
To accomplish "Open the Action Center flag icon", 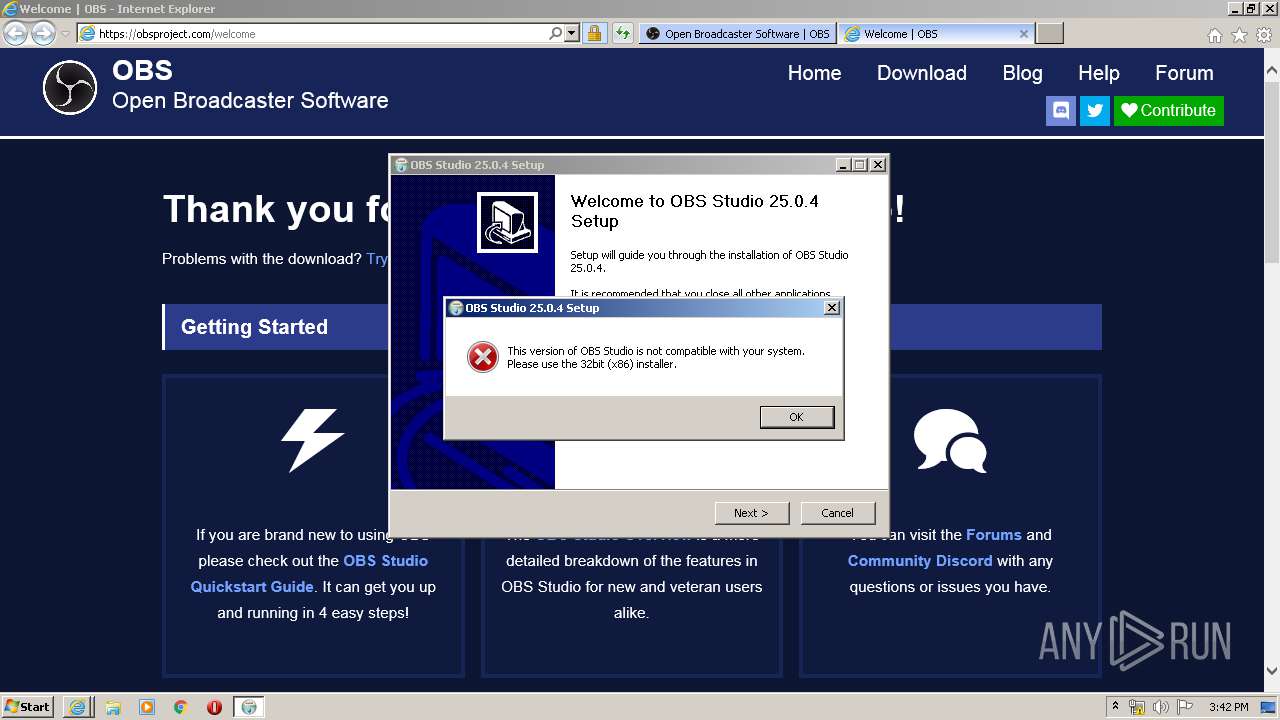I will click(1185, 707).
